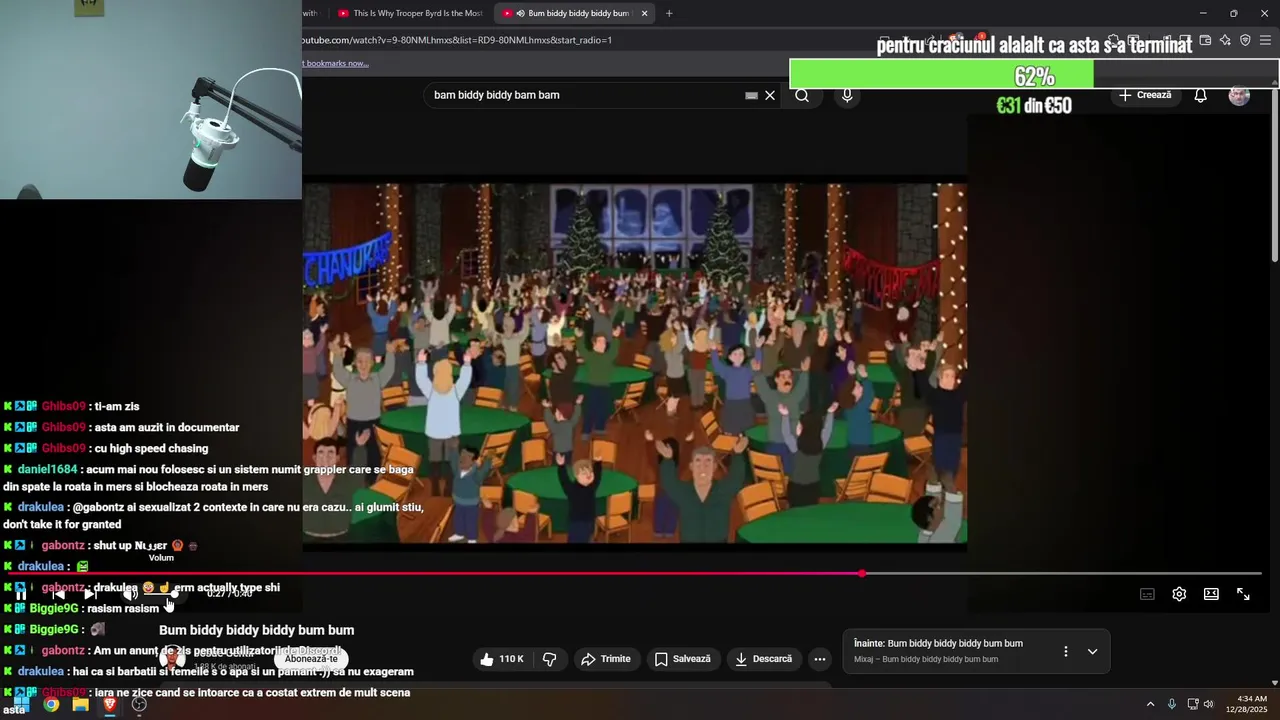Image resolution: width=1280 pixels, height=720 pixels.
Task: Open File Explorer from the taskbar
Action: (x=80, y=704)
